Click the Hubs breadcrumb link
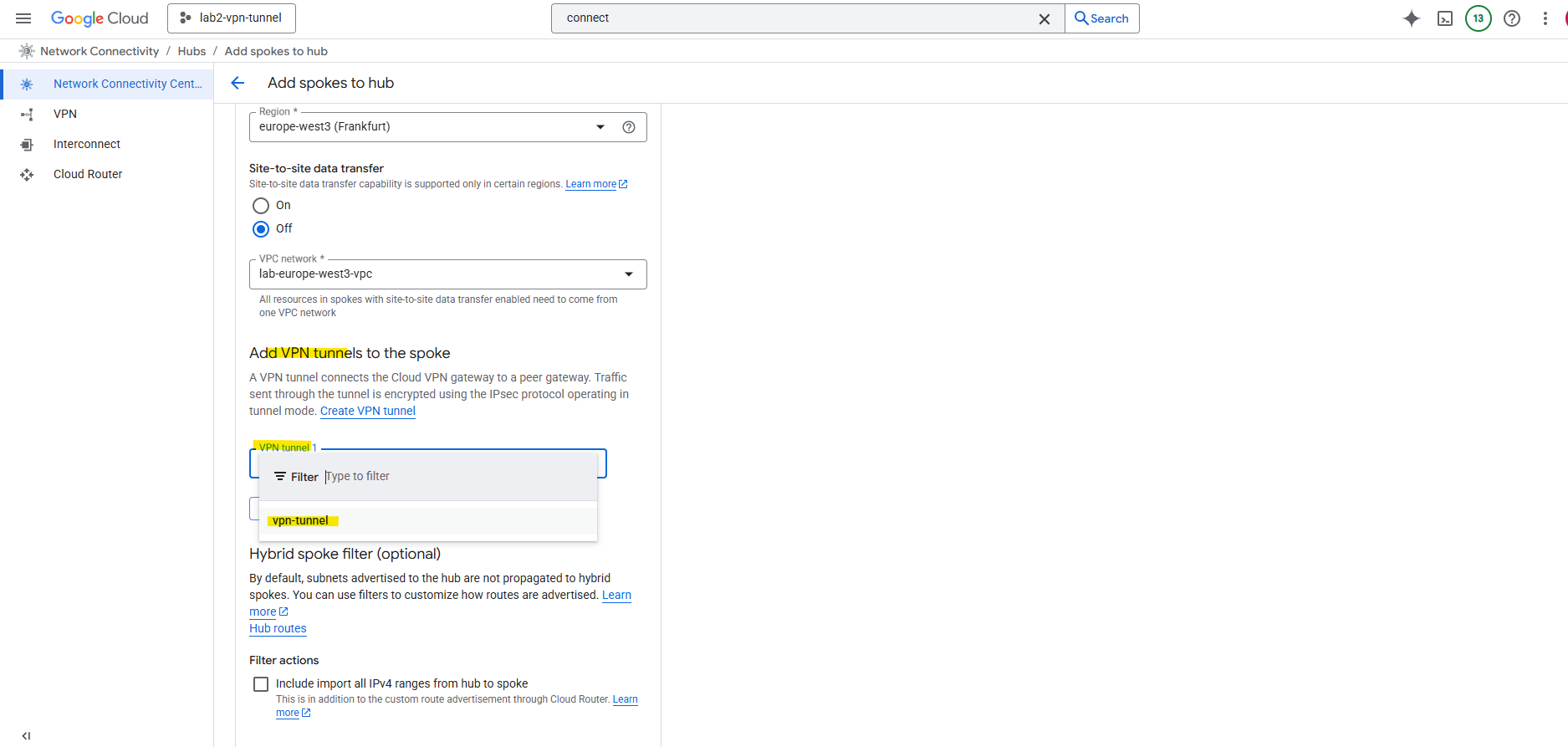The width and height of the screenshot is (1568, 747). [x=192, y=51]
